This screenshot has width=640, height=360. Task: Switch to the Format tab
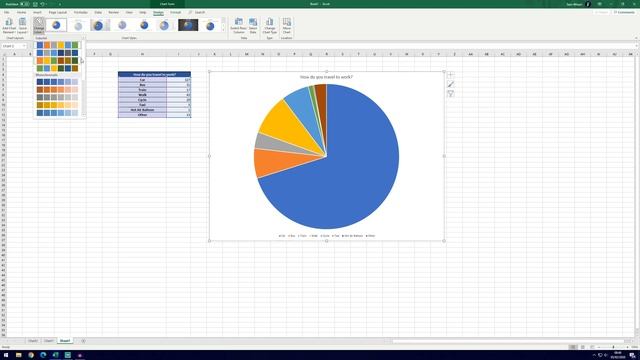[x=176, y=13]
